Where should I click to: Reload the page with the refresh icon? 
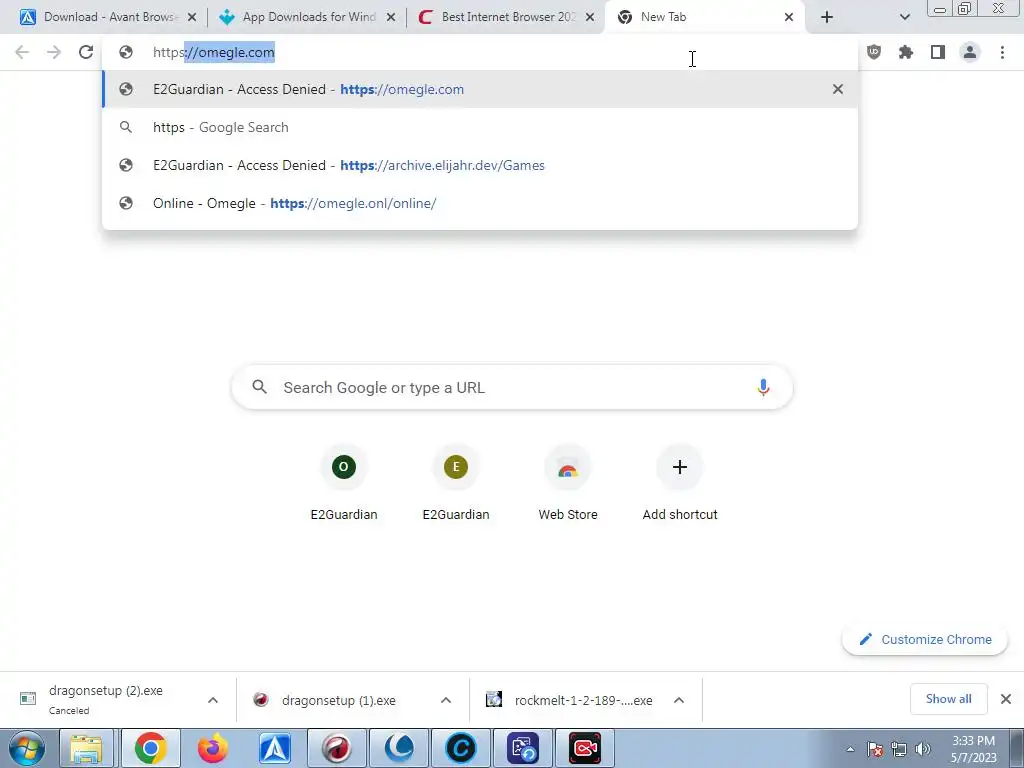pyautogui.click(x=86, y=52)
